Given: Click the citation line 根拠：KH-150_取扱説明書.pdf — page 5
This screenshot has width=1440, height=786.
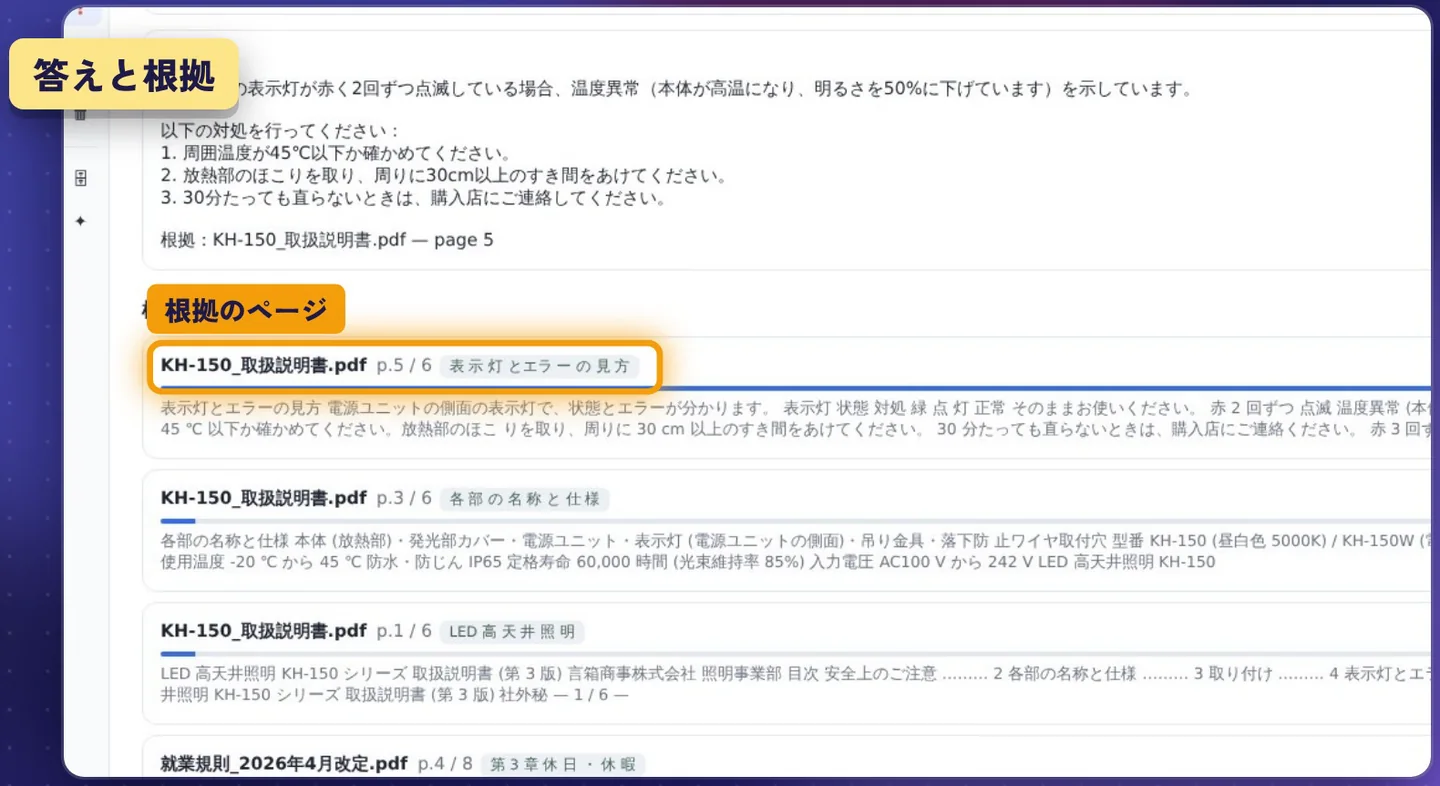Looking at the screenshot, I should (x=327, y=240).
